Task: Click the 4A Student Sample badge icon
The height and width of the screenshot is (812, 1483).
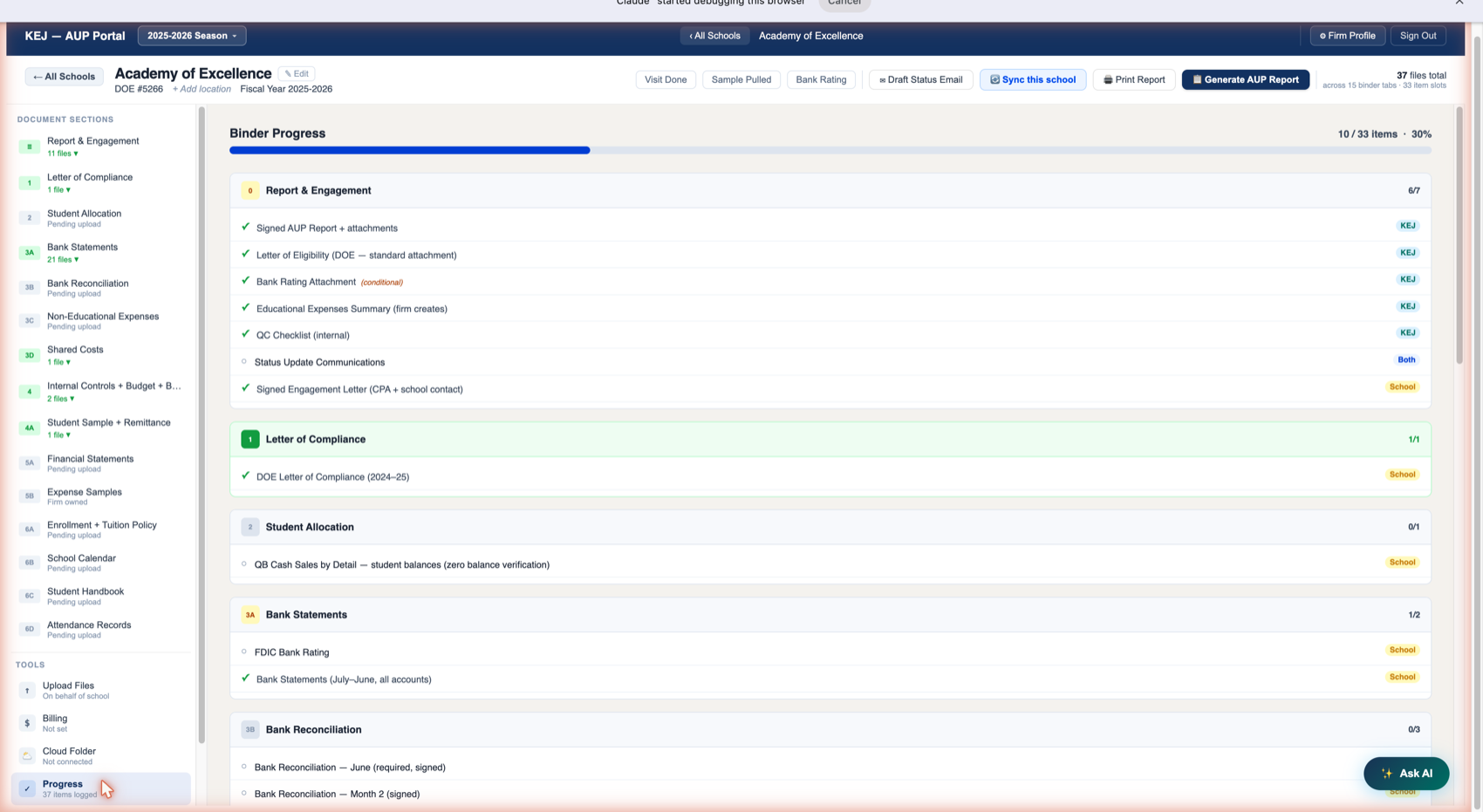Action: pyautogui.click(x=29, y=428)
